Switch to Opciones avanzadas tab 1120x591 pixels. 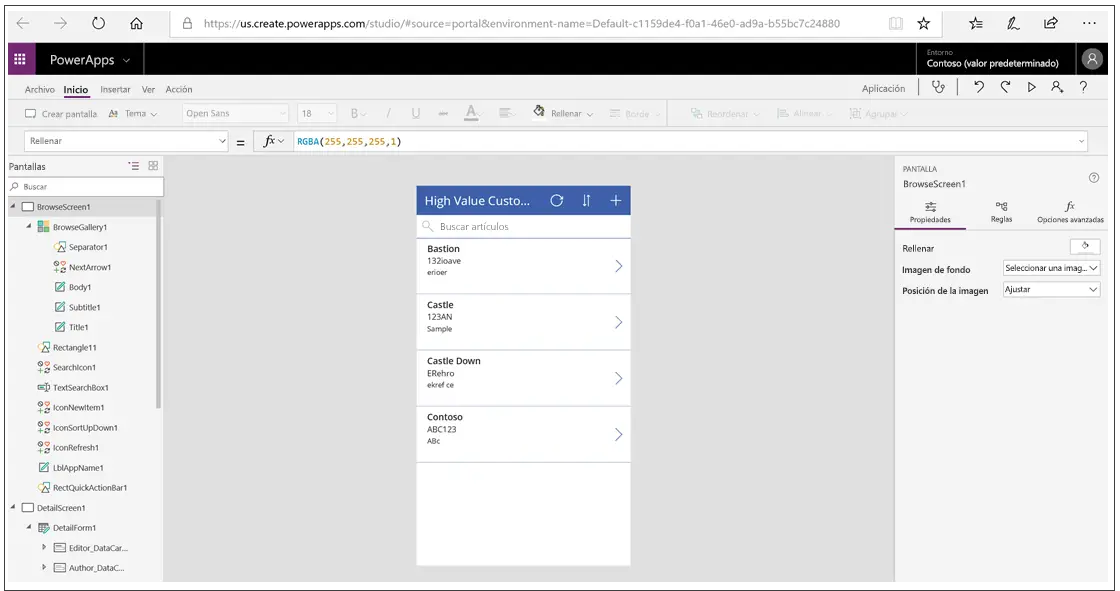(x=1070, y=213)
